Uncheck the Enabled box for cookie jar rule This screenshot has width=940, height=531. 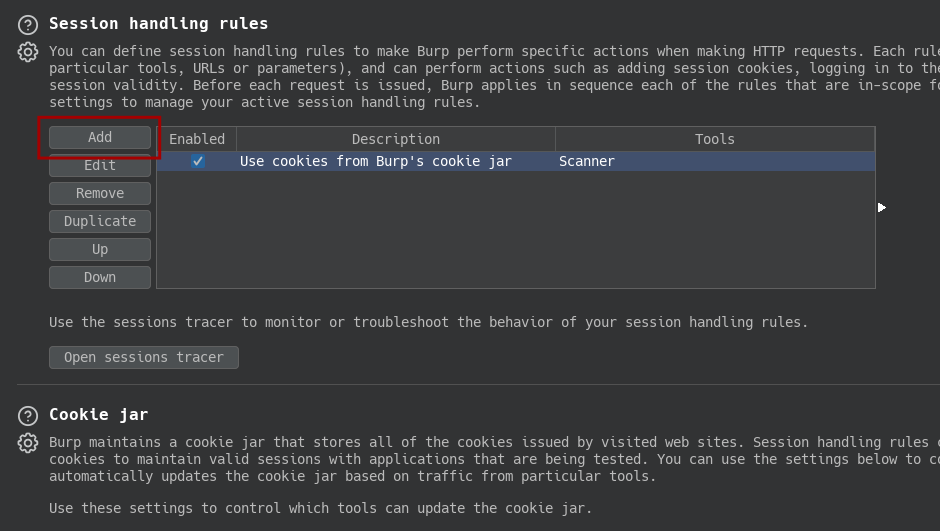pyautogui.click(x=197, y=161)
